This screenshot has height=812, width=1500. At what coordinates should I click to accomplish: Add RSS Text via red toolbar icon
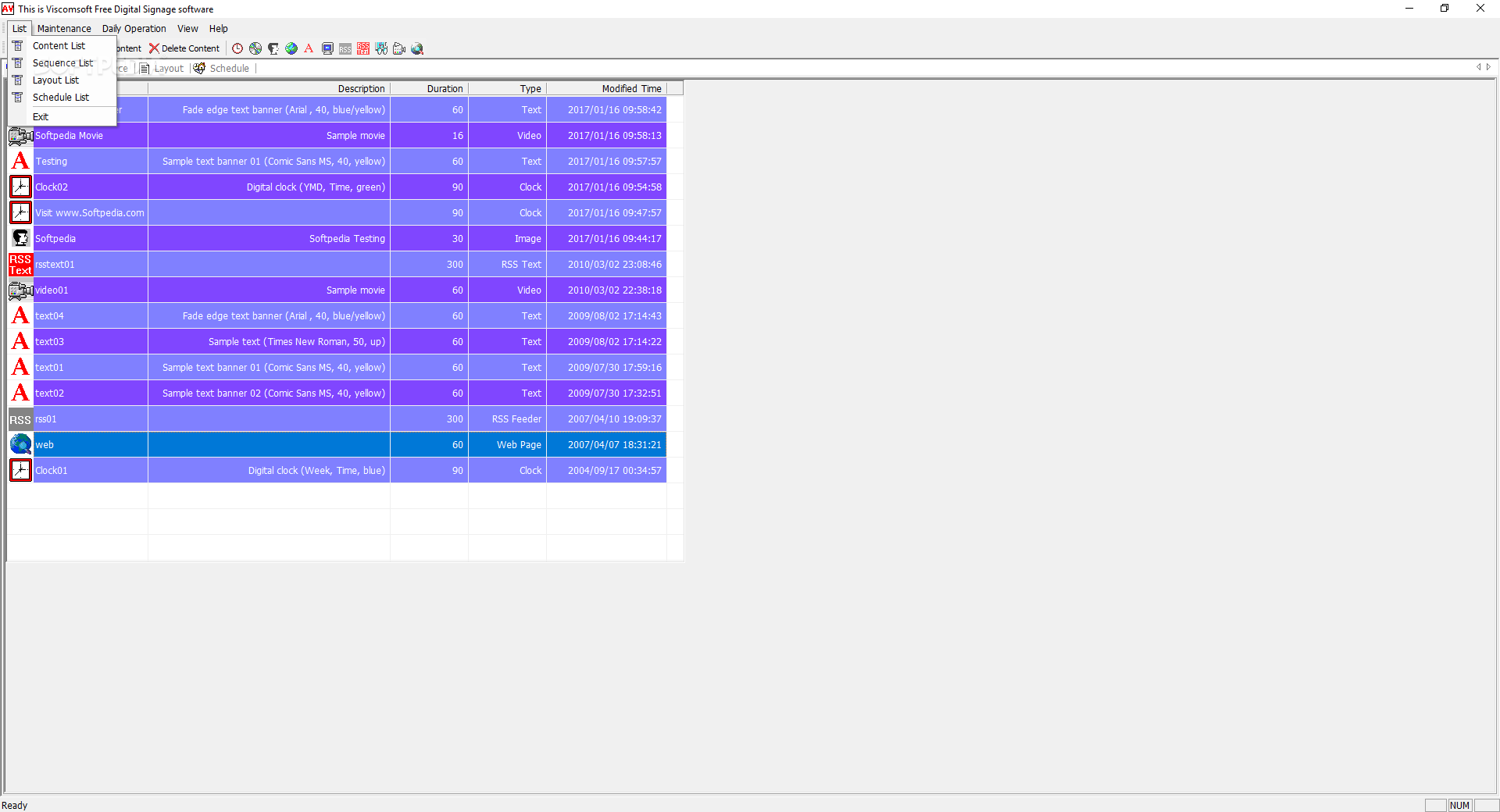[x=363, y=48]
